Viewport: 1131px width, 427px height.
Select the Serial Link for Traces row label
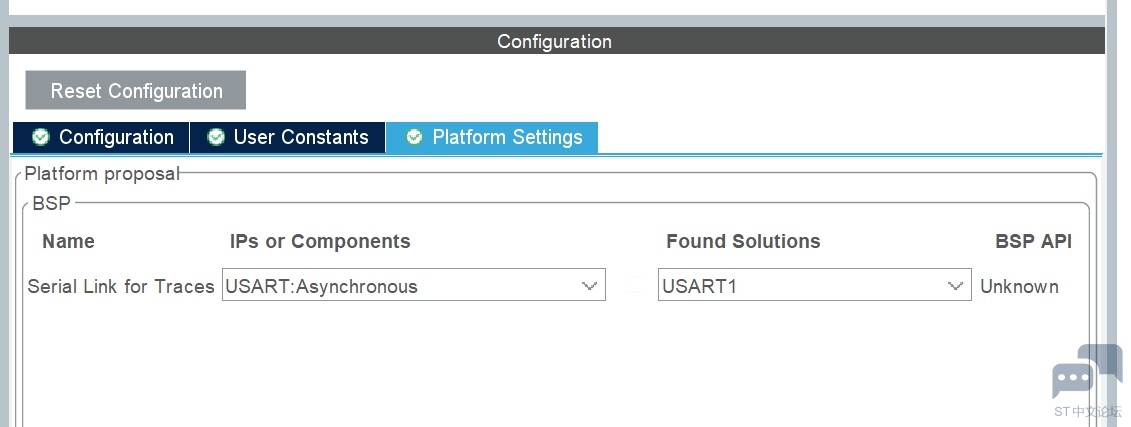tap(121, 286)
